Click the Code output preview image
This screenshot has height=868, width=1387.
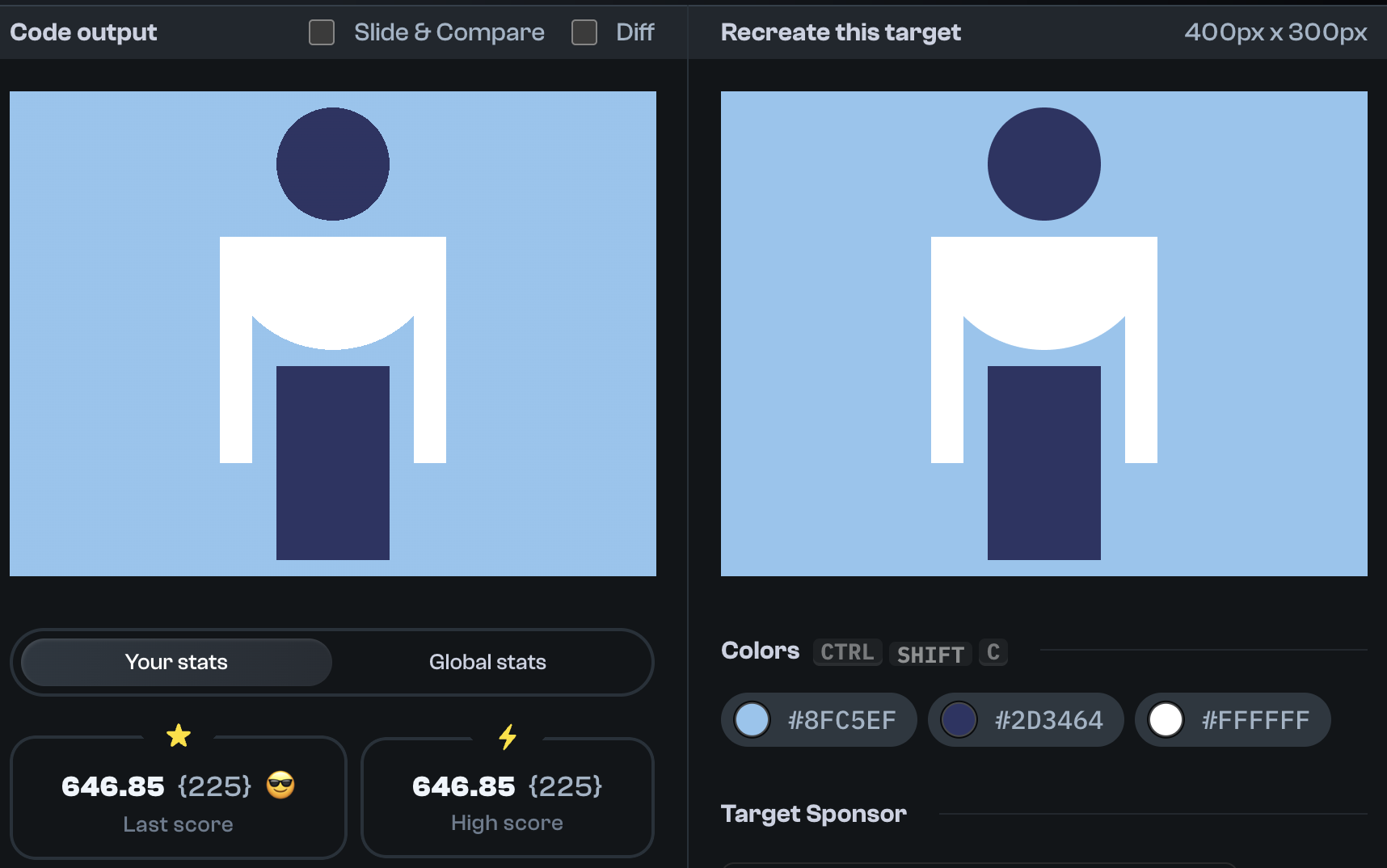click(x=333, y=334)
